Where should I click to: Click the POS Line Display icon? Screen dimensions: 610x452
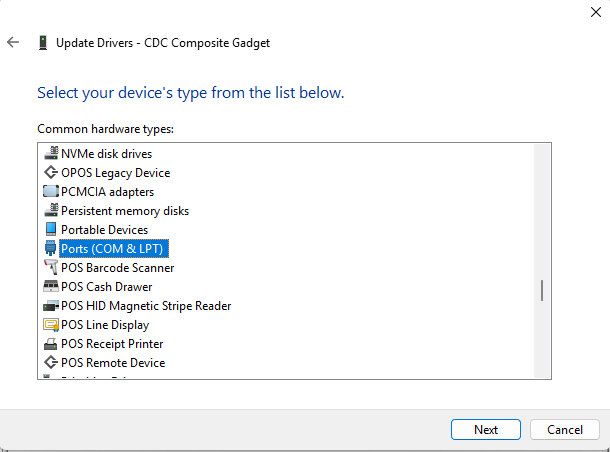(x=51, y=325)
